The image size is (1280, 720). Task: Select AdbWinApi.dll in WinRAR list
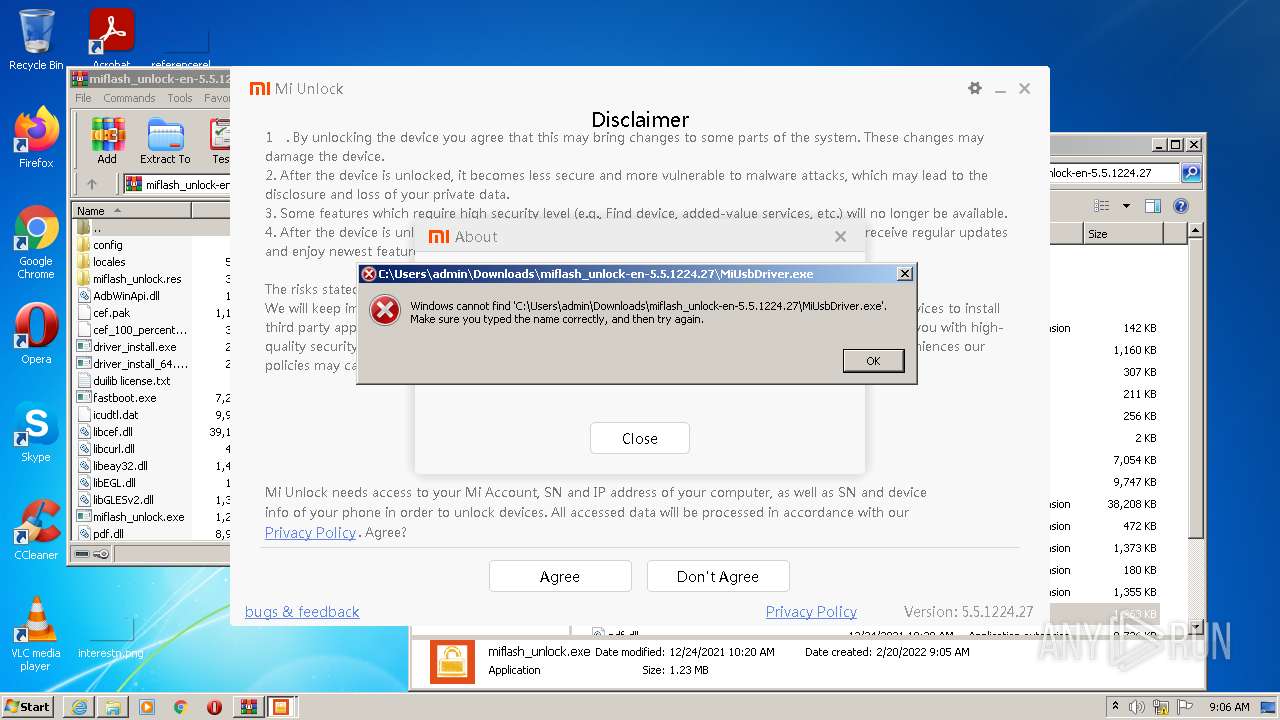[126, 296]
